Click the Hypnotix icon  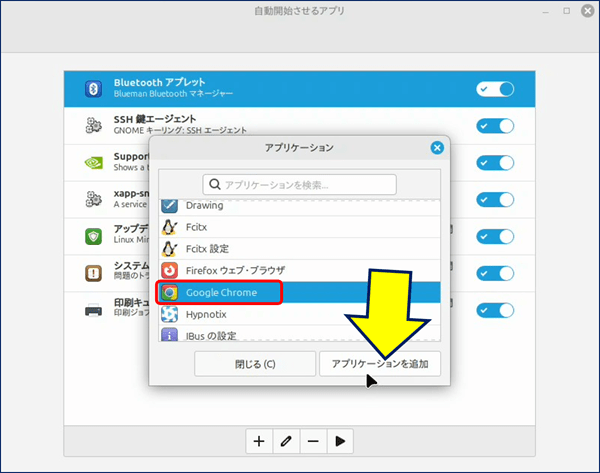click(170, 314)
